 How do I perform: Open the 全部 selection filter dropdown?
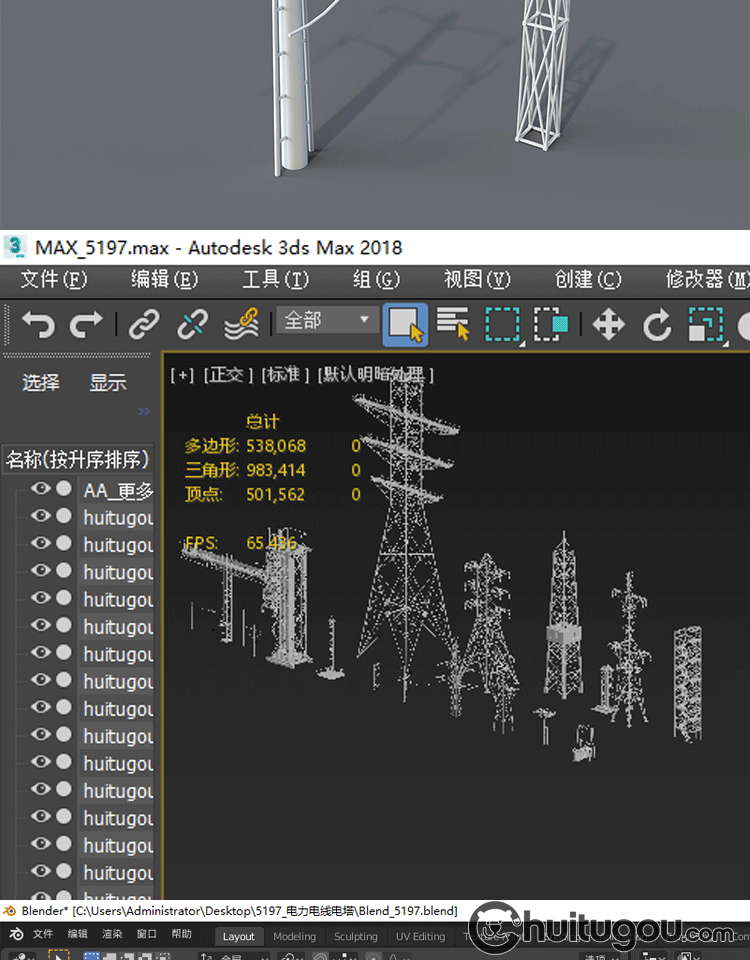327,321
